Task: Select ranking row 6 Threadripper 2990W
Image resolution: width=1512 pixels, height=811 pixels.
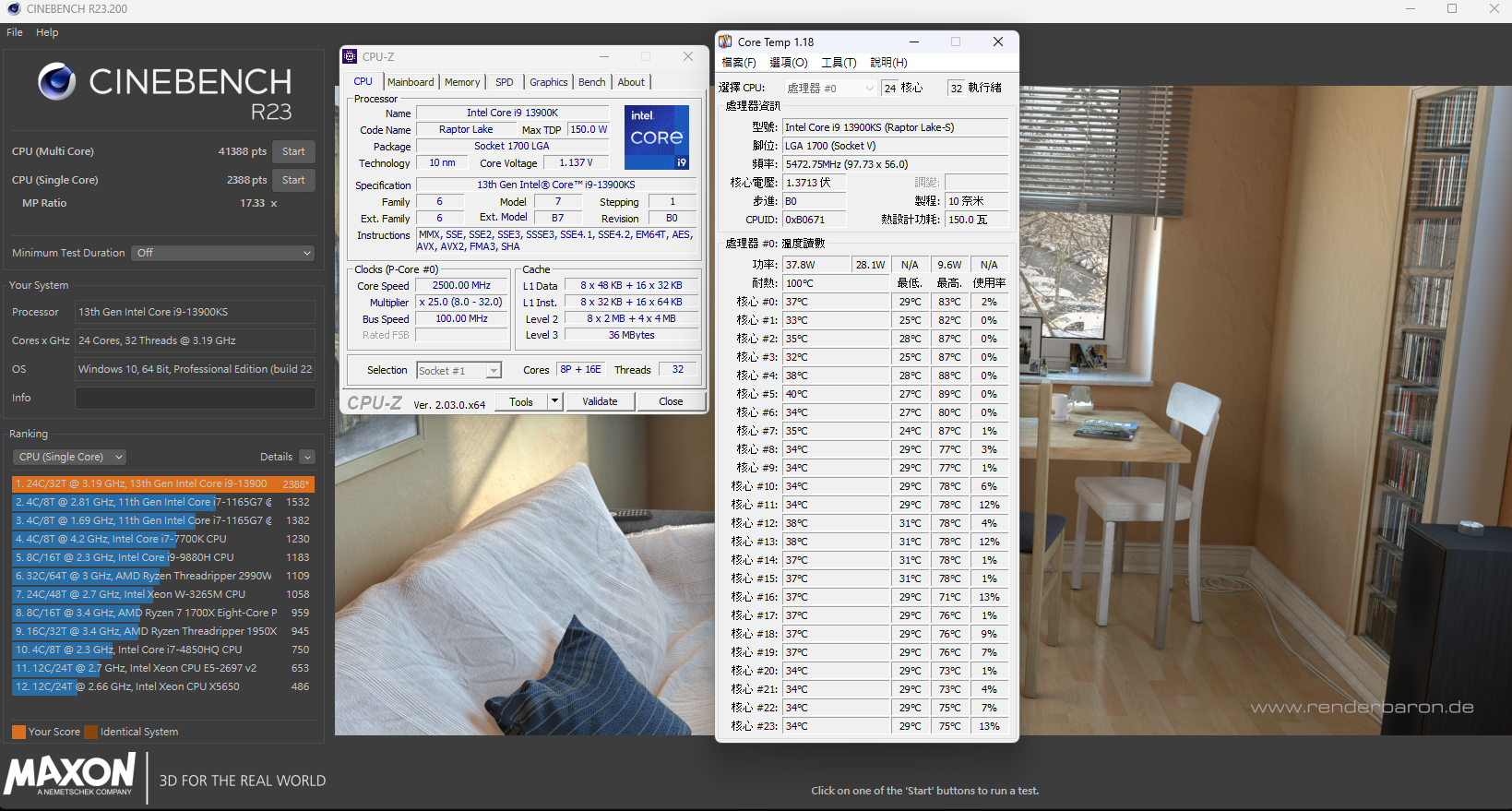Action: tap(163, 576)
